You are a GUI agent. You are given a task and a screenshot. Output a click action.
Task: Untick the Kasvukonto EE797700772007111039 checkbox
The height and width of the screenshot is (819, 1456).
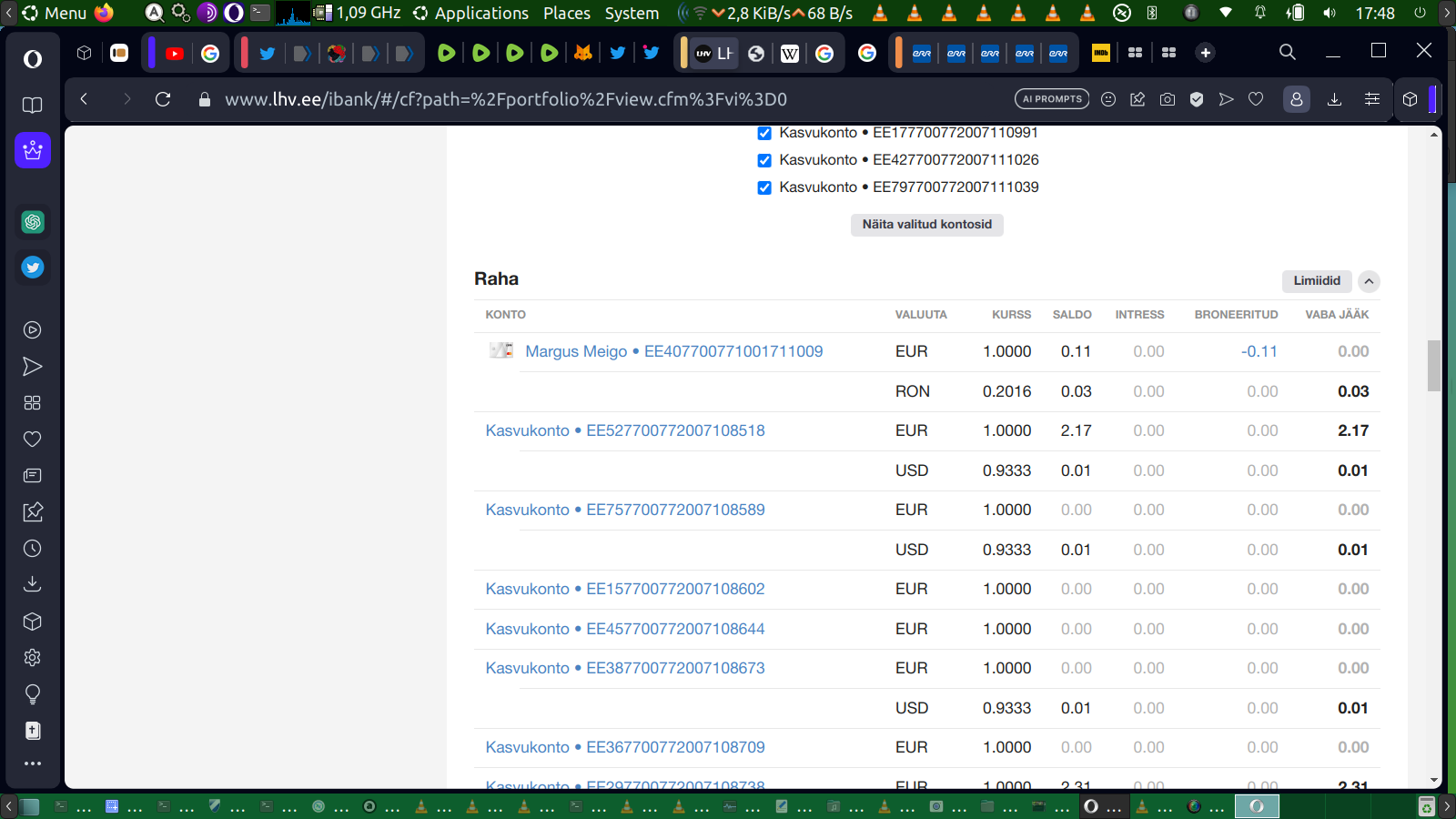point(764,188)
